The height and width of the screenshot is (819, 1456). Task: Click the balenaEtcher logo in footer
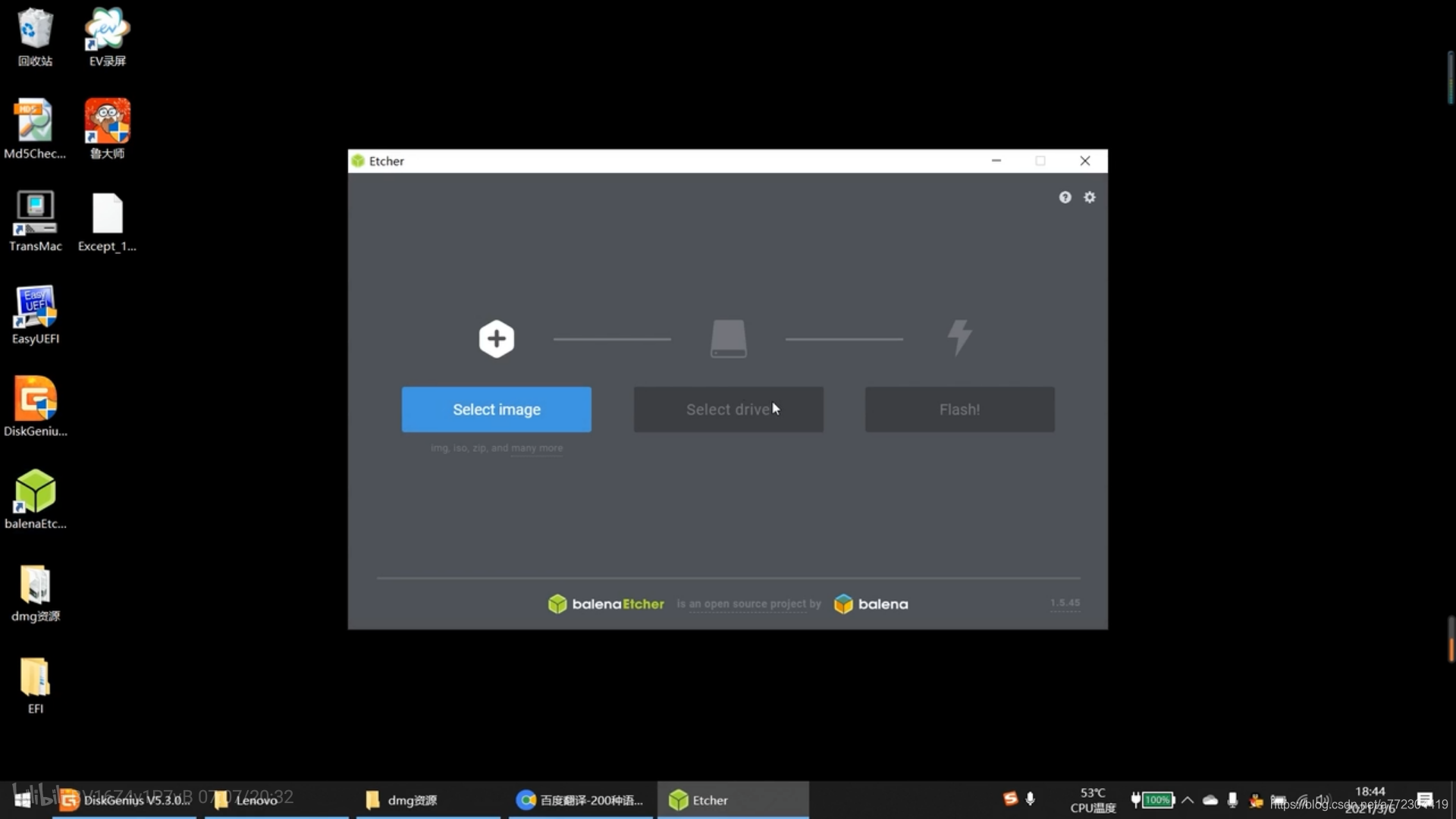point(606,604)
